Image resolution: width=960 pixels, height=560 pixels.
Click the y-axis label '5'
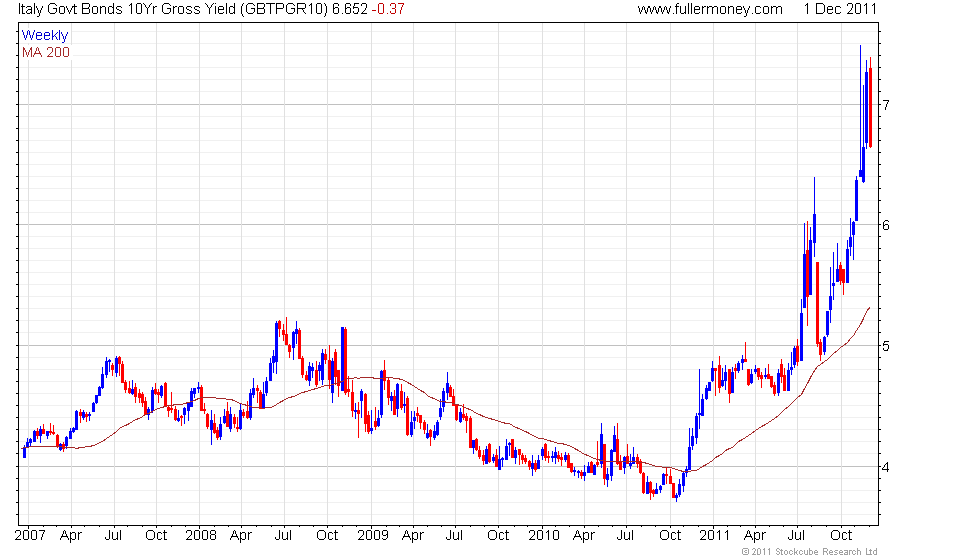(x=885, y=346)
